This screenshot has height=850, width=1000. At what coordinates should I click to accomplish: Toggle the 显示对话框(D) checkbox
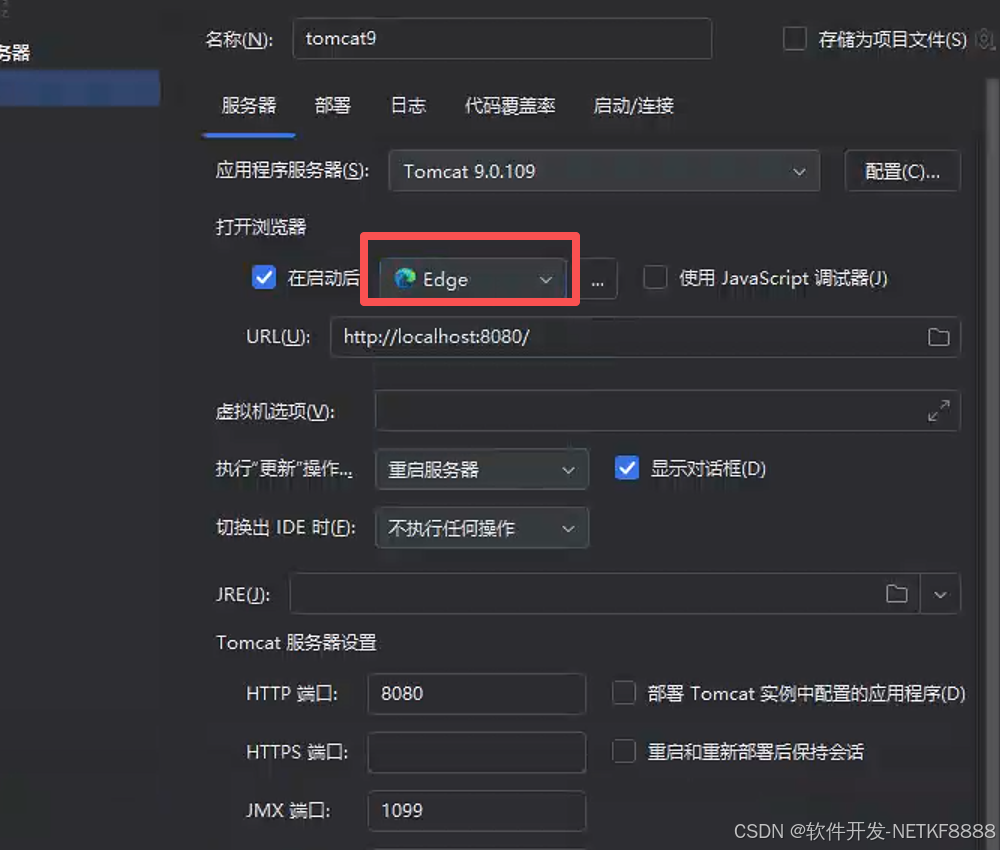pos(627,468)
